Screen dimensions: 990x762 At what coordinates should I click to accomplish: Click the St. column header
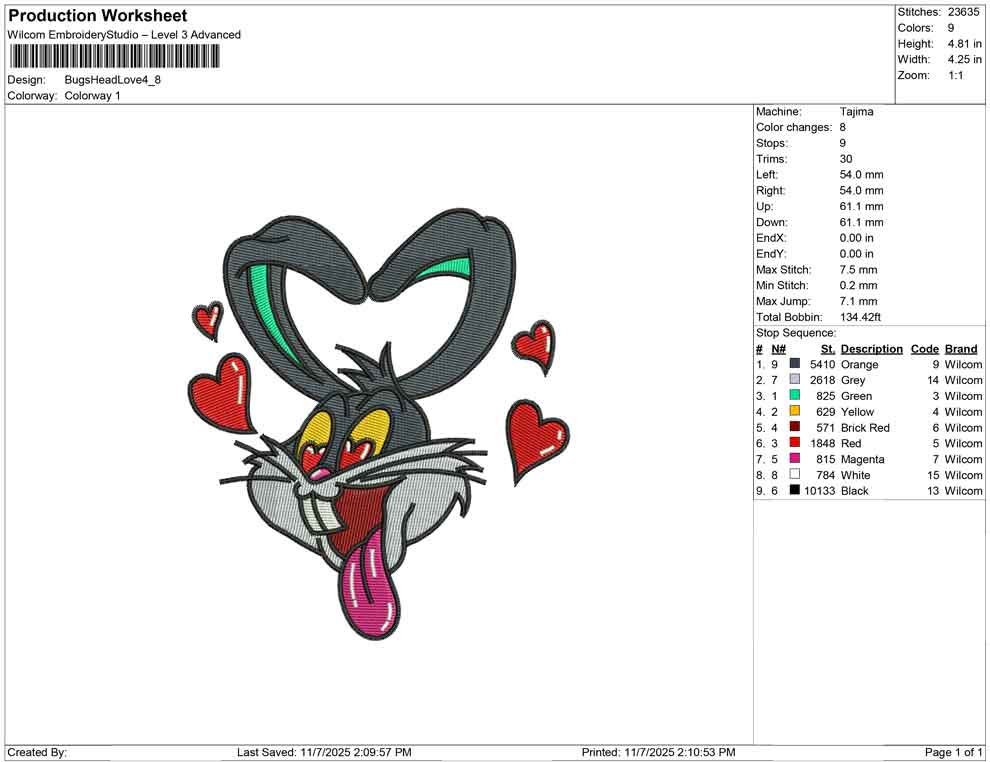pyautogui.click(x=826, y=348)
